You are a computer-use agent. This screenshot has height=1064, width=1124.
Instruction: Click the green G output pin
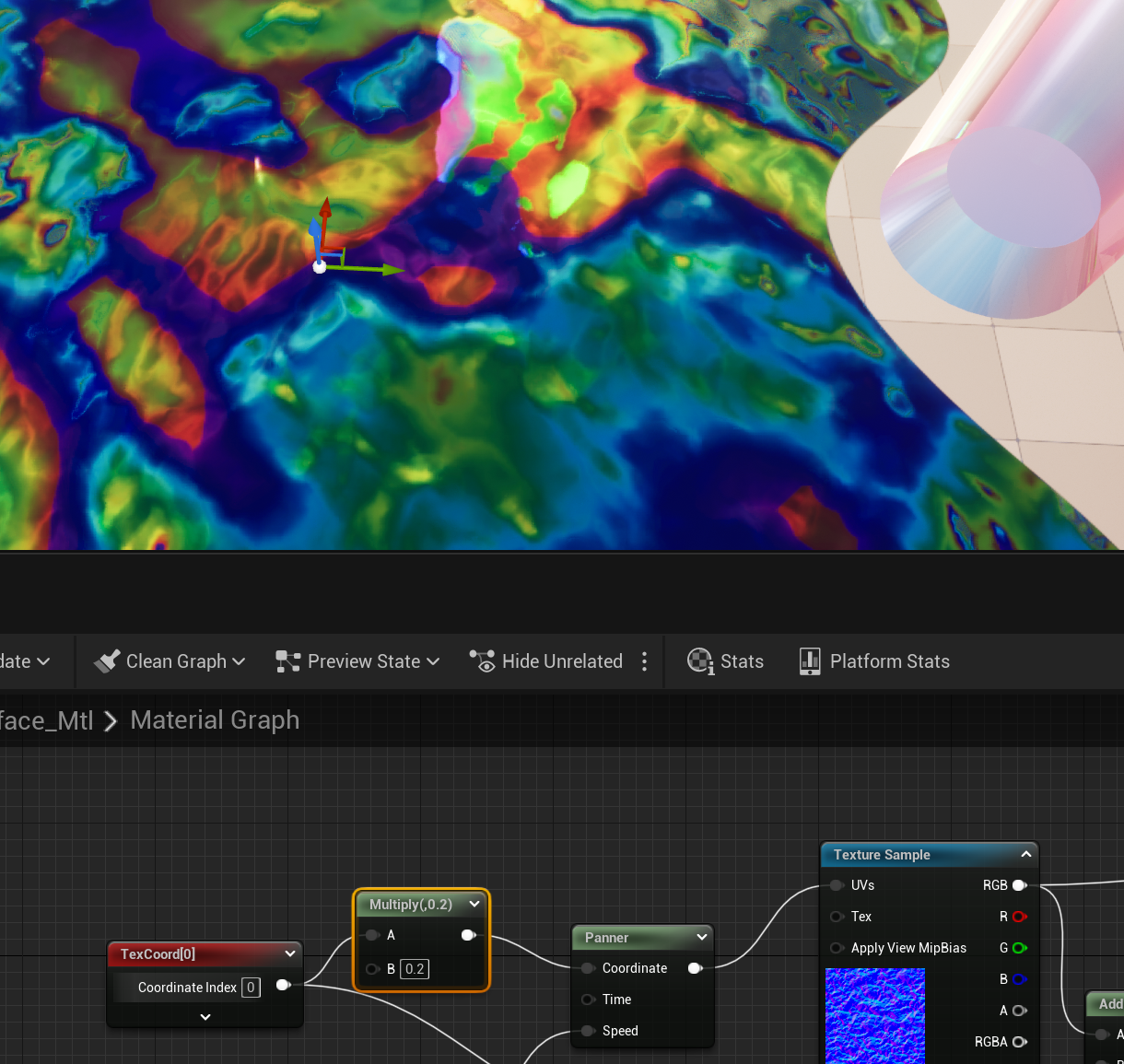[x=1019, y=948]
